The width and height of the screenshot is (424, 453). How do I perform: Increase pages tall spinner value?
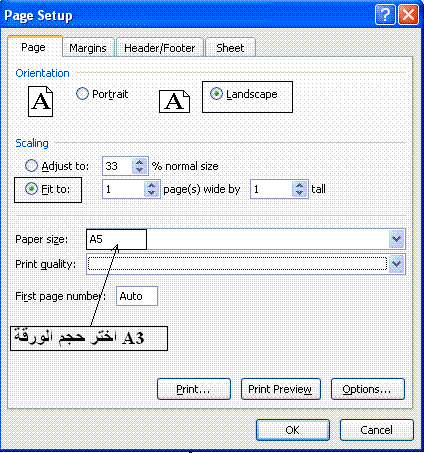point(300,185)
